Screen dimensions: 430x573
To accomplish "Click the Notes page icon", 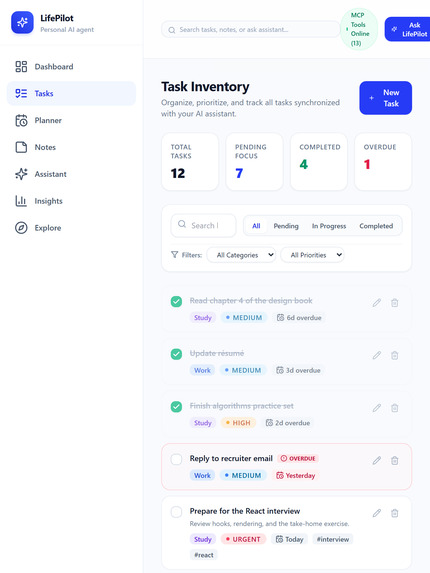I will 21,147.
